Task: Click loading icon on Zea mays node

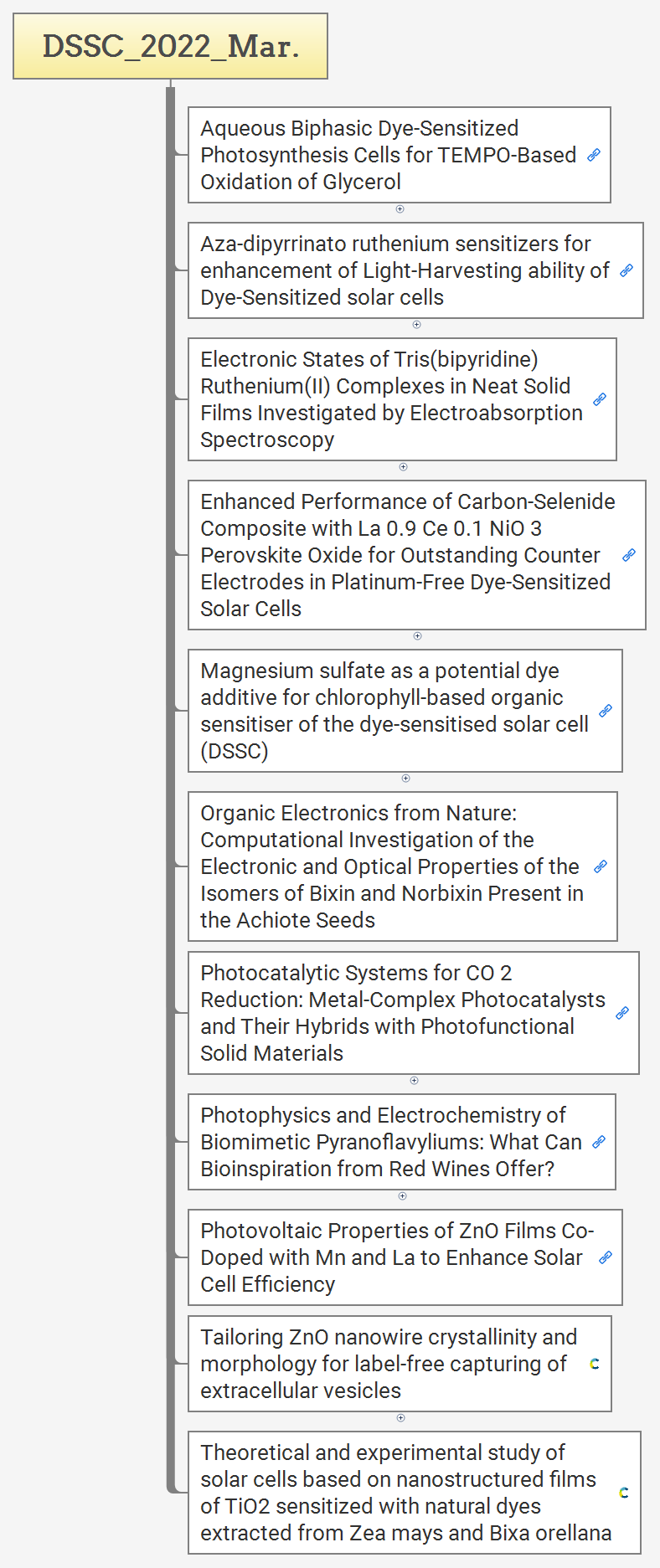Action: pyautogui.click(x=624, y=1493)
